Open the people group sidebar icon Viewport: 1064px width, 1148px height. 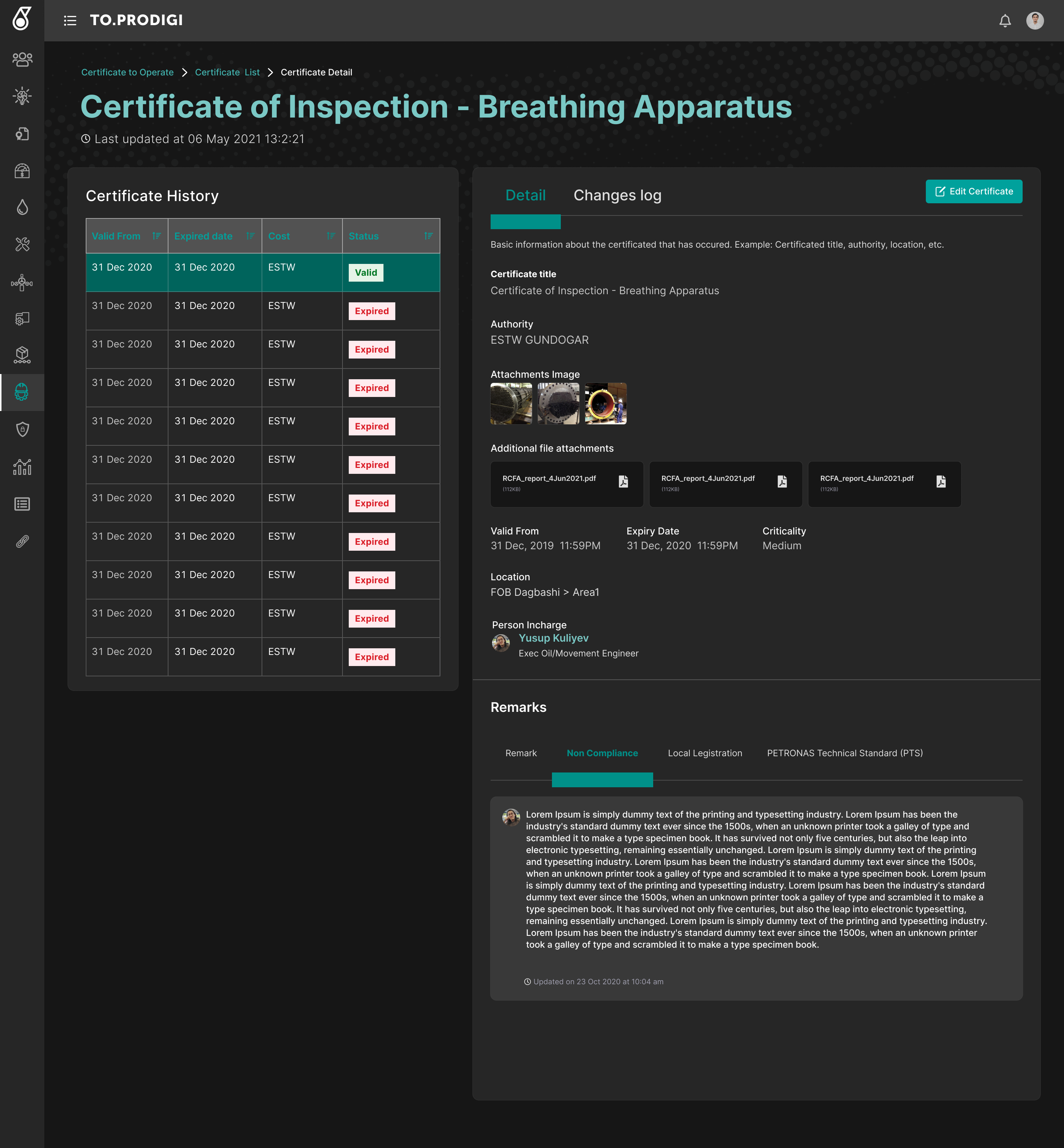click(x=22, y=60)
